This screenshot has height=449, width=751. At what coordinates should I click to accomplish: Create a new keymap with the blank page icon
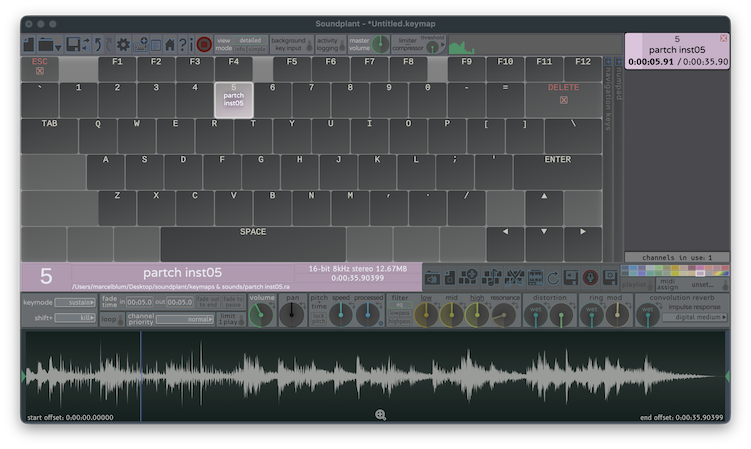[29, 45]
